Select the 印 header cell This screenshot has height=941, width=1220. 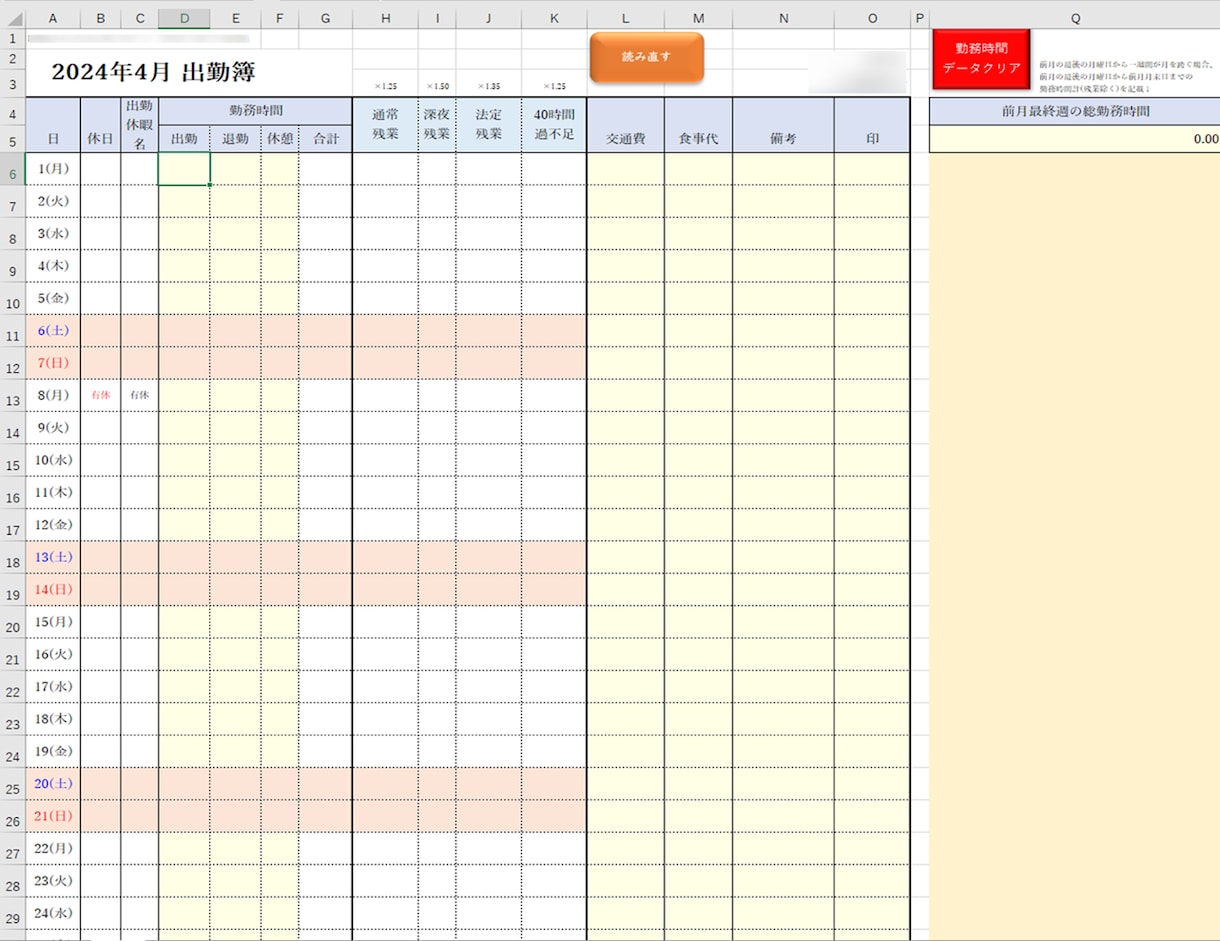[872, 125]
